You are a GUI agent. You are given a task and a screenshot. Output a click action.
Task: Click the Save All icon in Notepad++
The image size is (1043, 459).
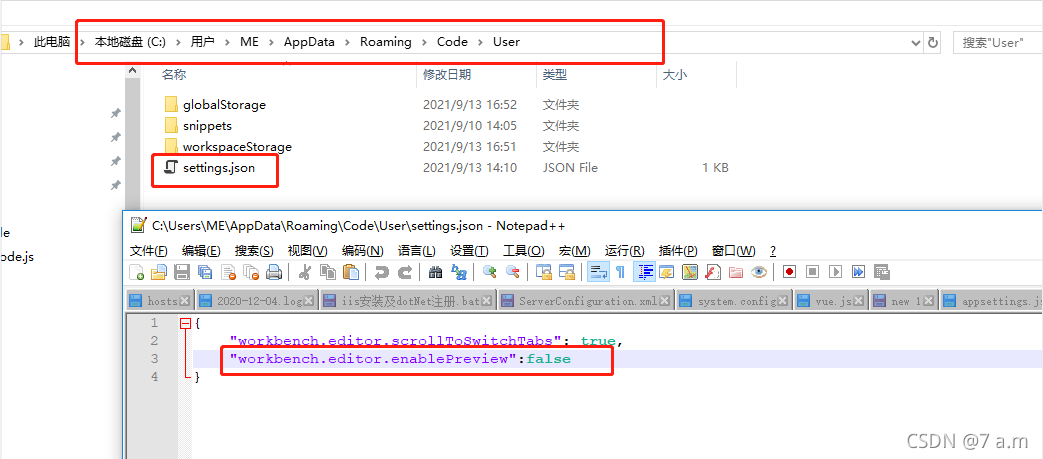pos(205,271)
